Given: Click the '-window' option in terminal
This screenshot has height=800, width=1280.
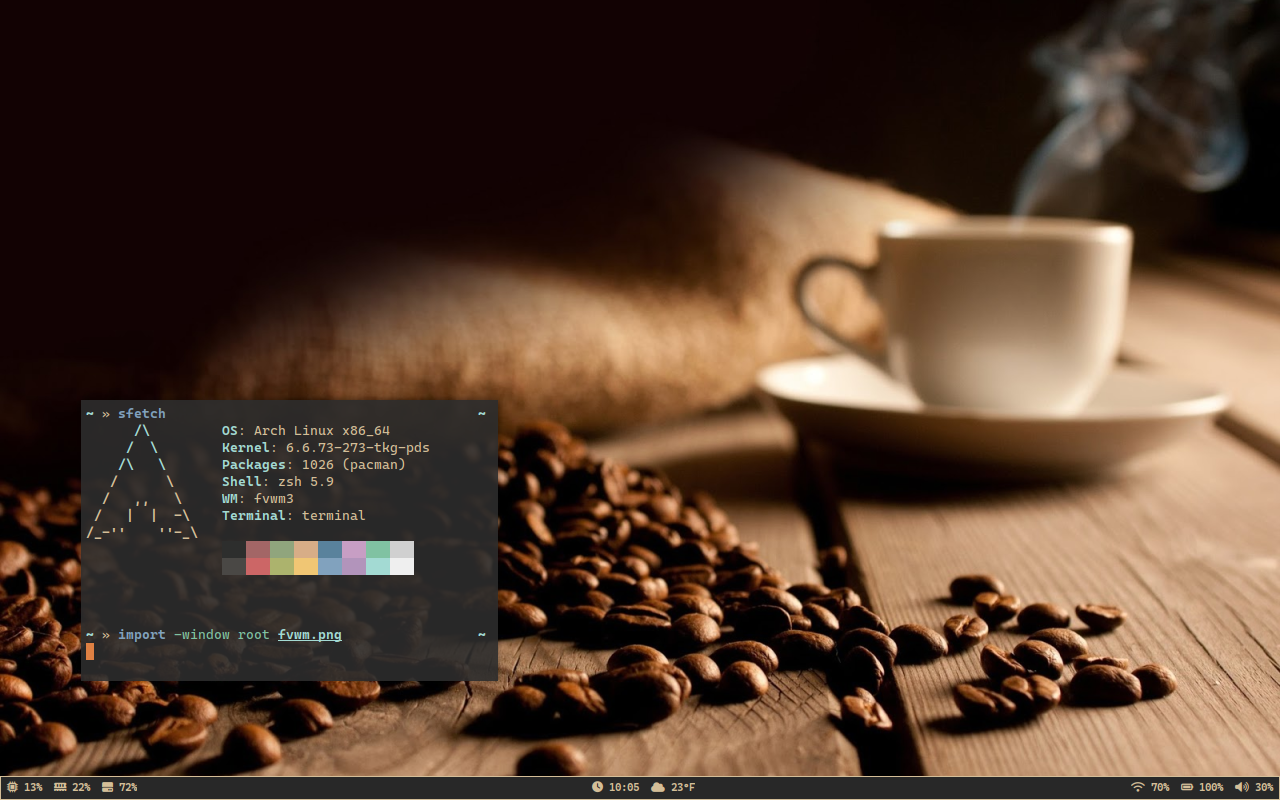Looking at the screenshot, I should point(202,635).
